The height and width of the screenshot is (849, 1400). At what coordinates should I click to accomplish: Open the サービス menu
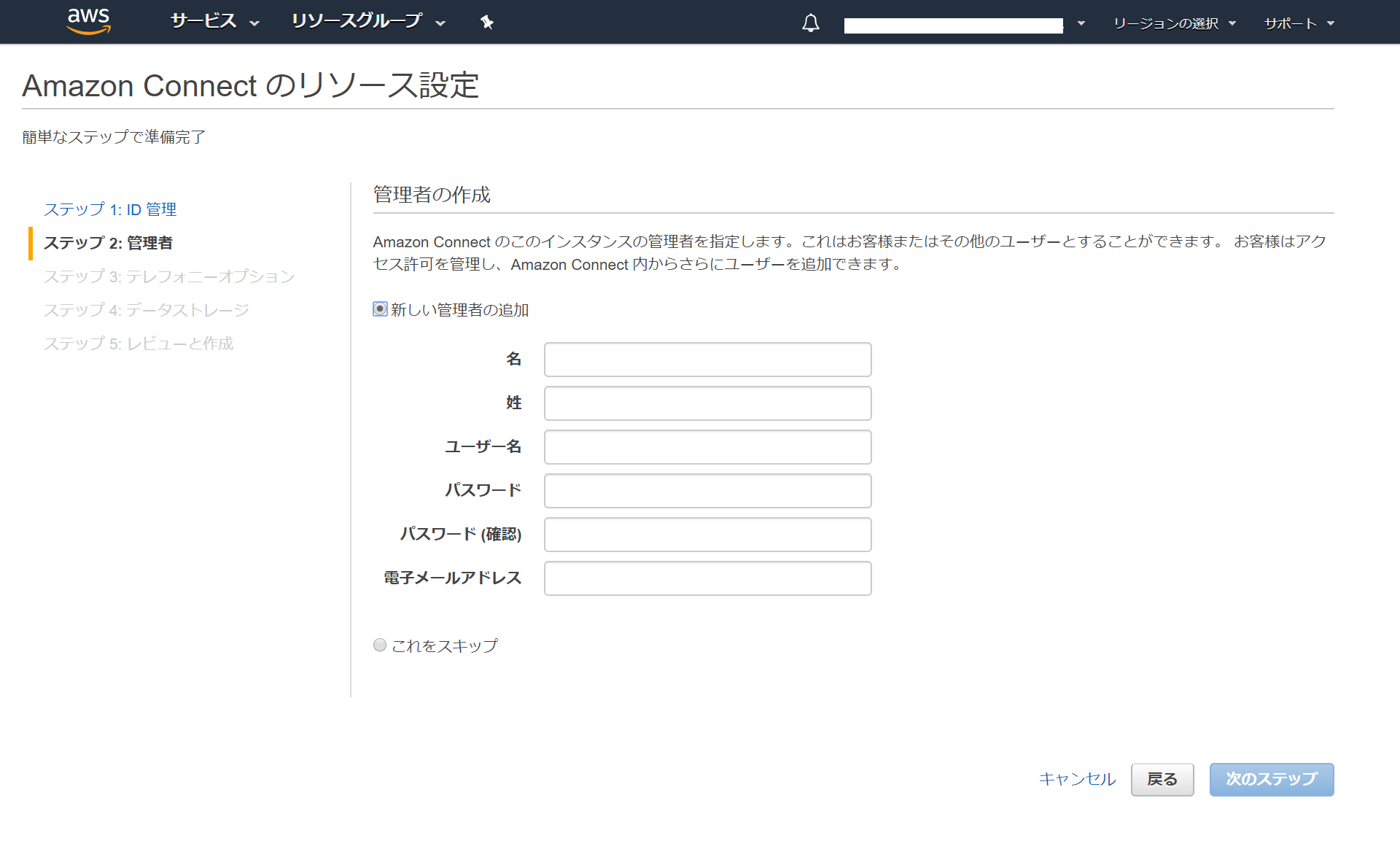pyautogui.click(x=215, y=21)
